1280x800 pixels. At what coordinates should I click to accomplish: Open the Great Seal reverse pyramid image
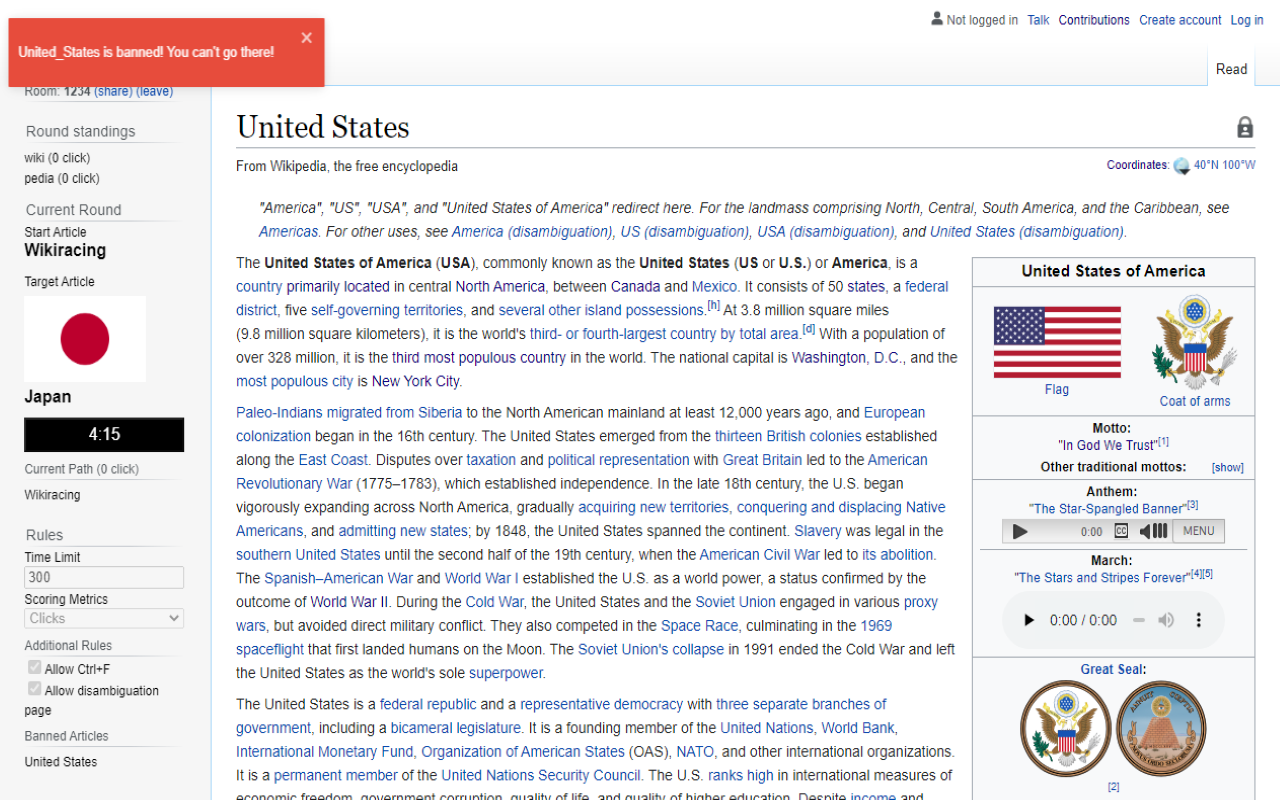[x=1161, y=727]
